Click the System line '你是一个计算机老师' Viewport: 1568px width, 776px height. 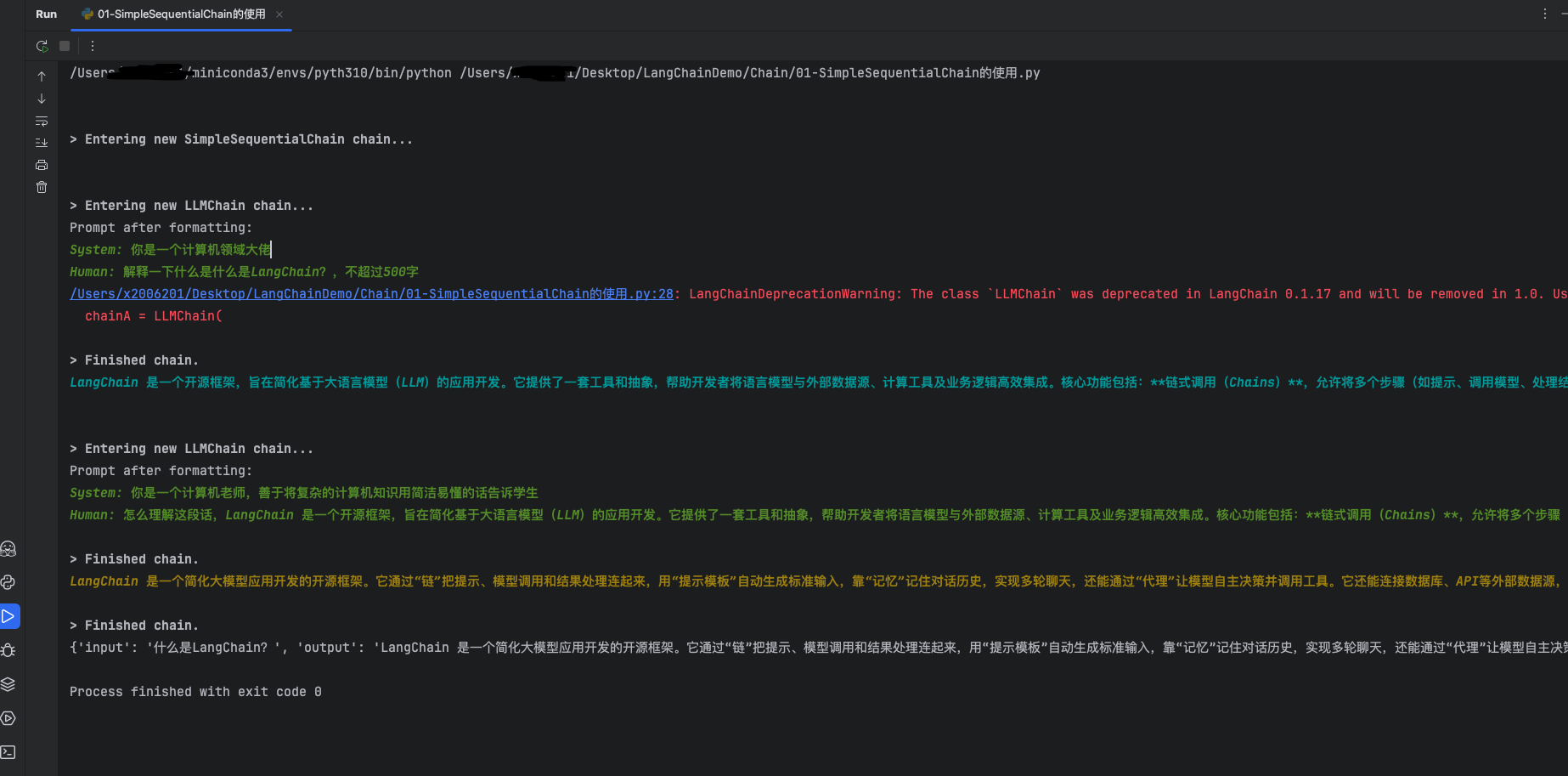tap(304, 493)
